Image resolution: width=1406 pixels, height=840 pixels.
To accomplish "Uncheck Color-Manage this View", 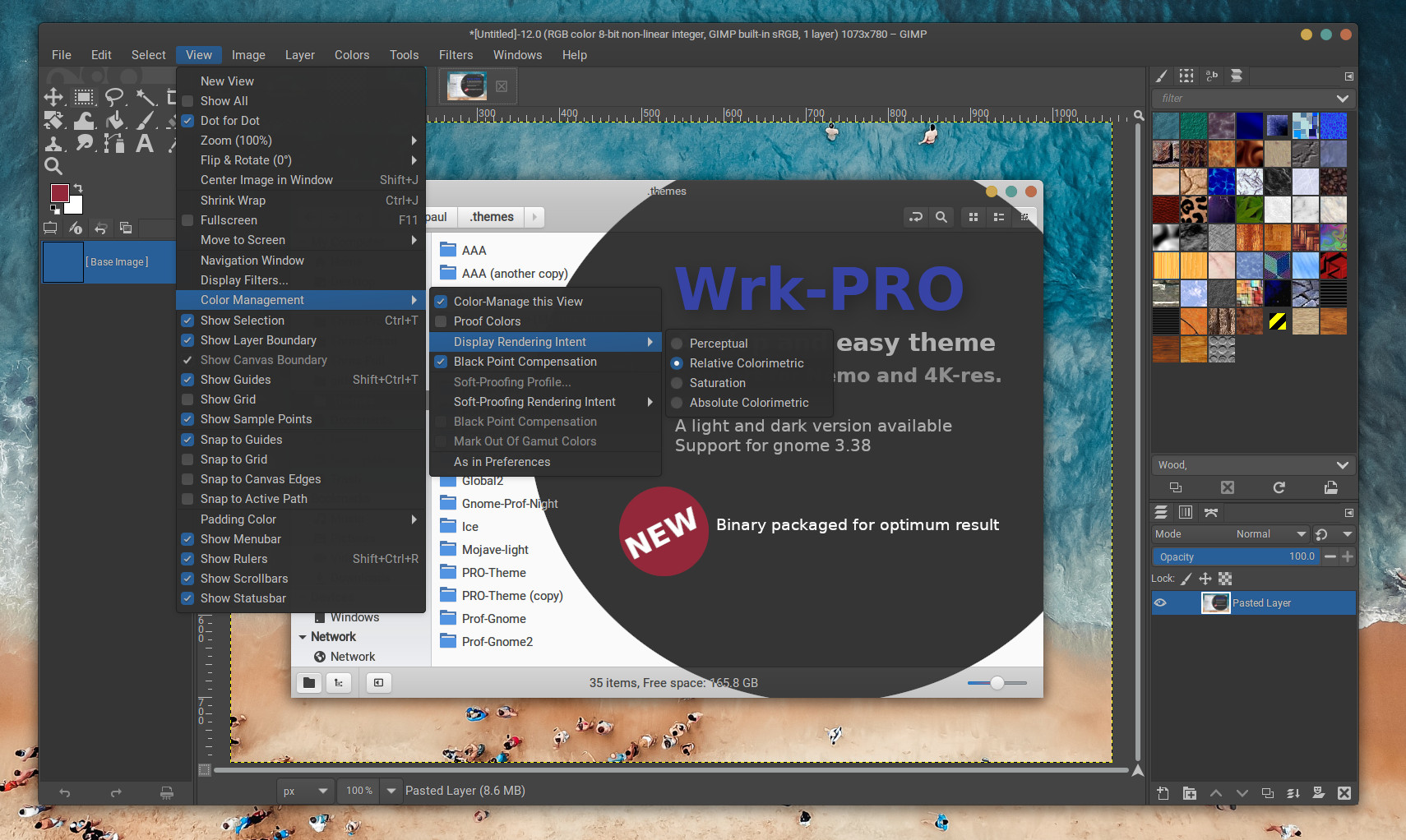I will pos(441,302).
